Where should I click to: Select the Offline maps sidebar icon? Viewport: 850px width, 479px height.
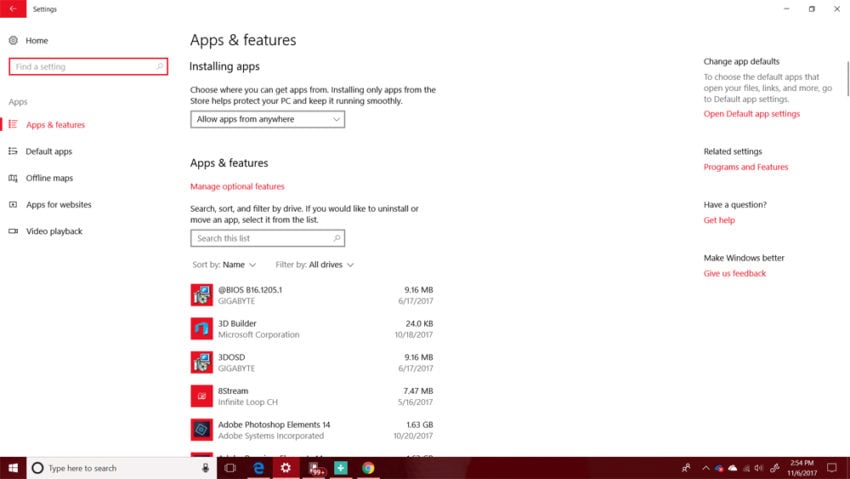click(x=13, y=178)
